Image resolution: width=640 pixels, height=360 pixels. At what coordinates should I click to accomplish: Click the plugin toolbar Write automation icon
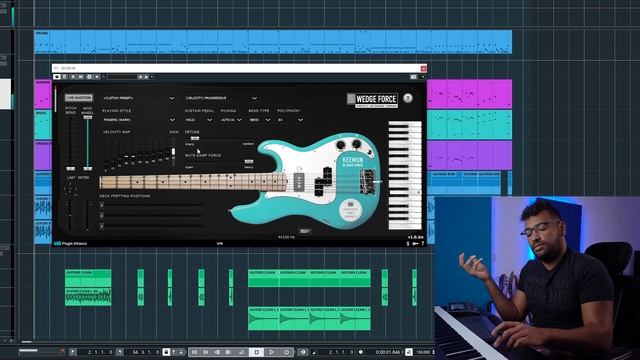[81, 77]
